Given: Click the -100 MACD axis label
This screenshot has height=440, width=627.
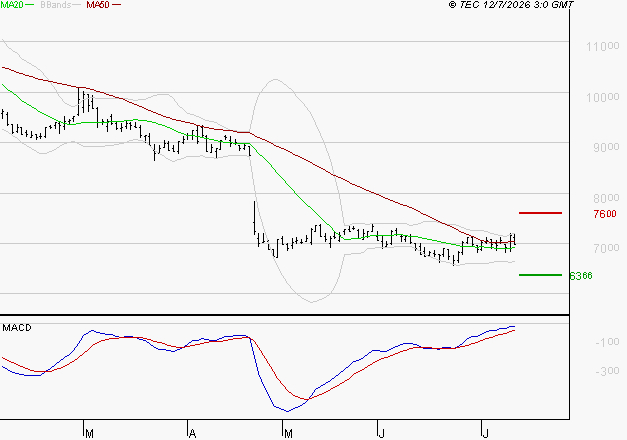Looking at the screenshot, I should click(607, 342).
